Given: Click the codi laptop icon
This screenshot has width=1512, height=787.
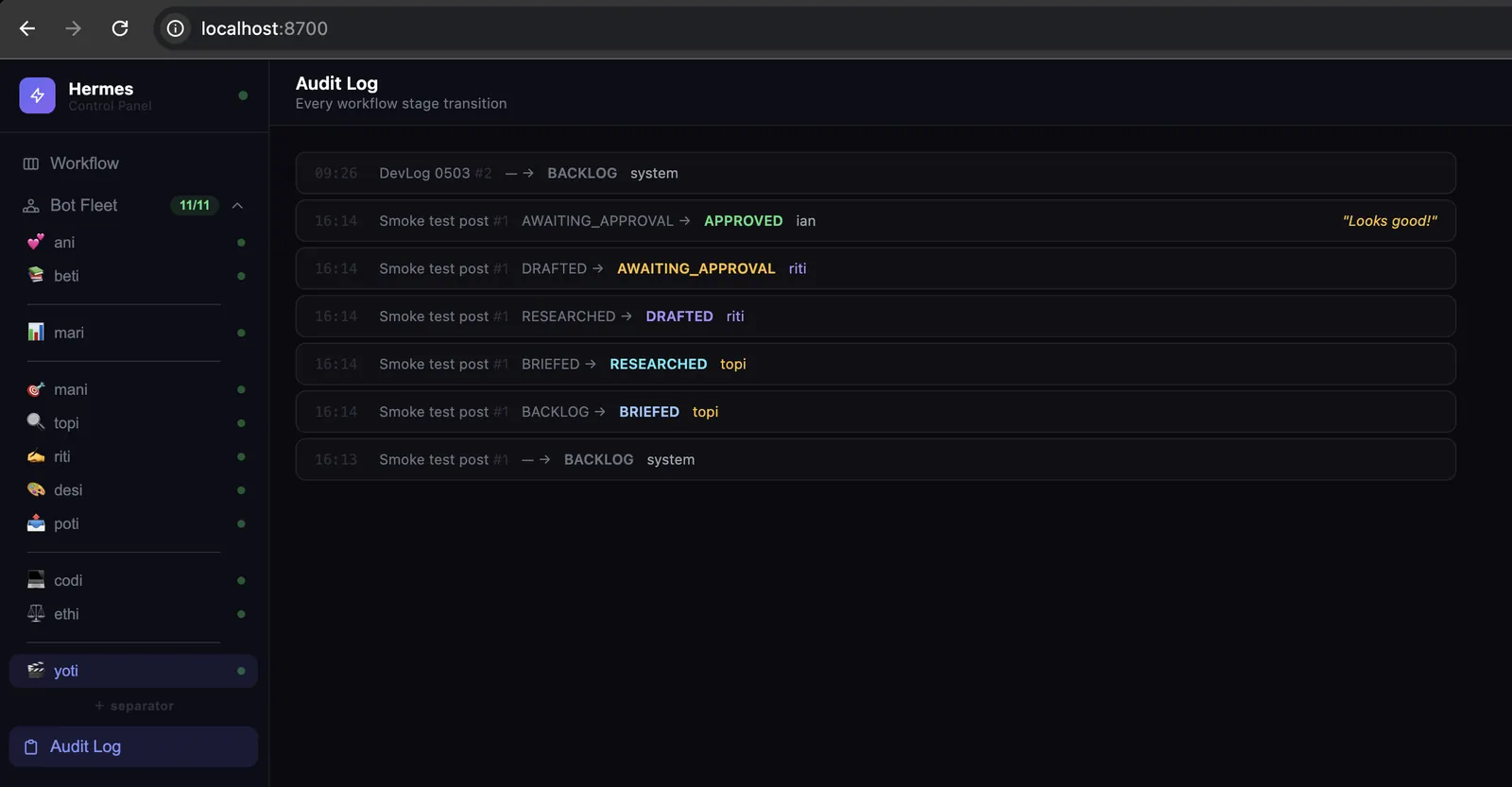Looking at the screenshot, I should tap(36, 579).
